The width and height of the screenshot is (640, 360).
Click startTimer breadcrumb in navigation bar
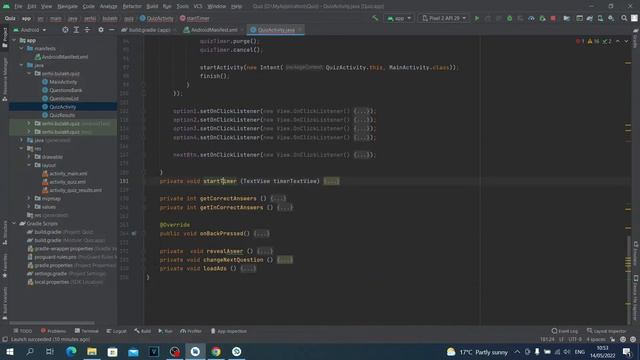tap(195, 18)
